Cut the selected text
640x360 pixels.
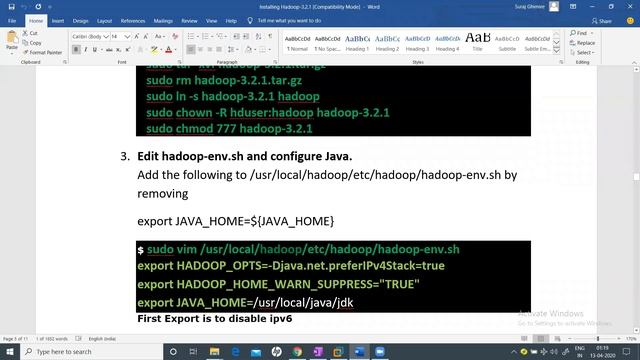tap(30, 33)
